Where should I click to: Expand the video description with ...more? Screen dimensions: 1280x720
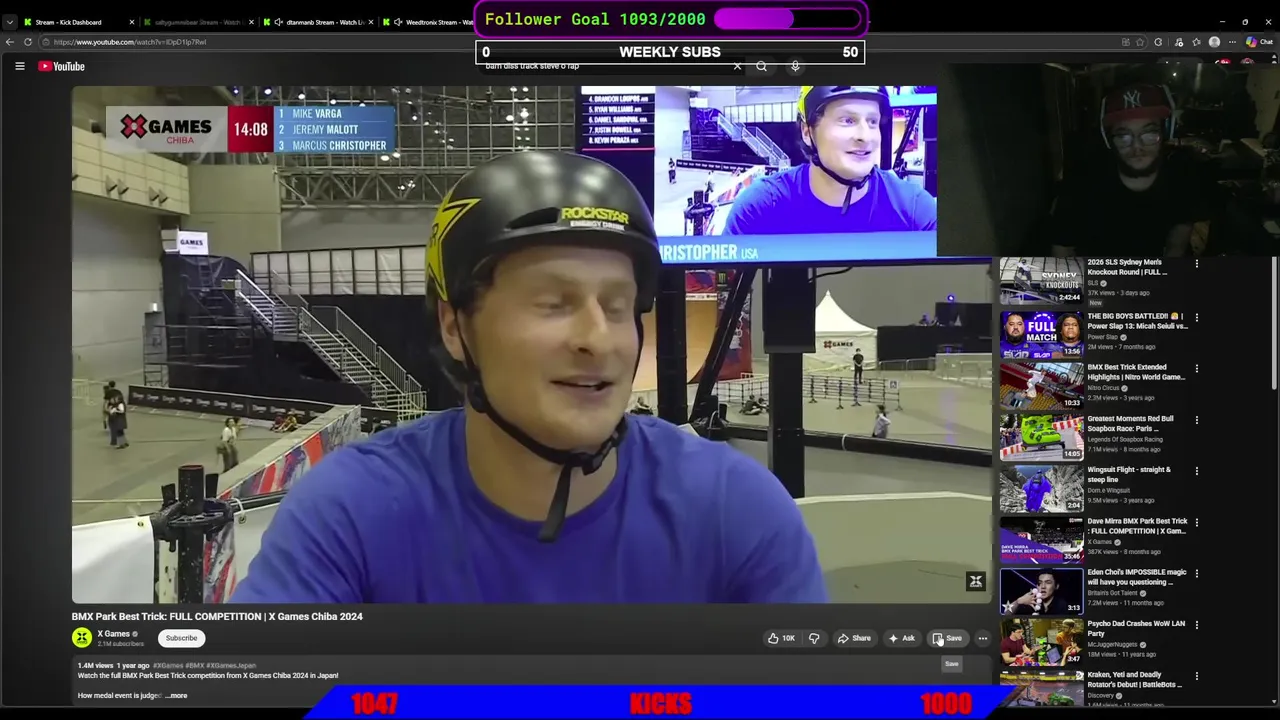(x=177, y=695)
